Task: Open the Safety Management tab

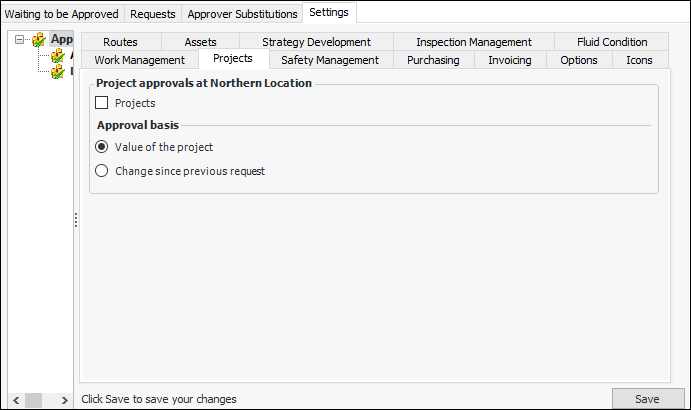Action: coord(330,60)
